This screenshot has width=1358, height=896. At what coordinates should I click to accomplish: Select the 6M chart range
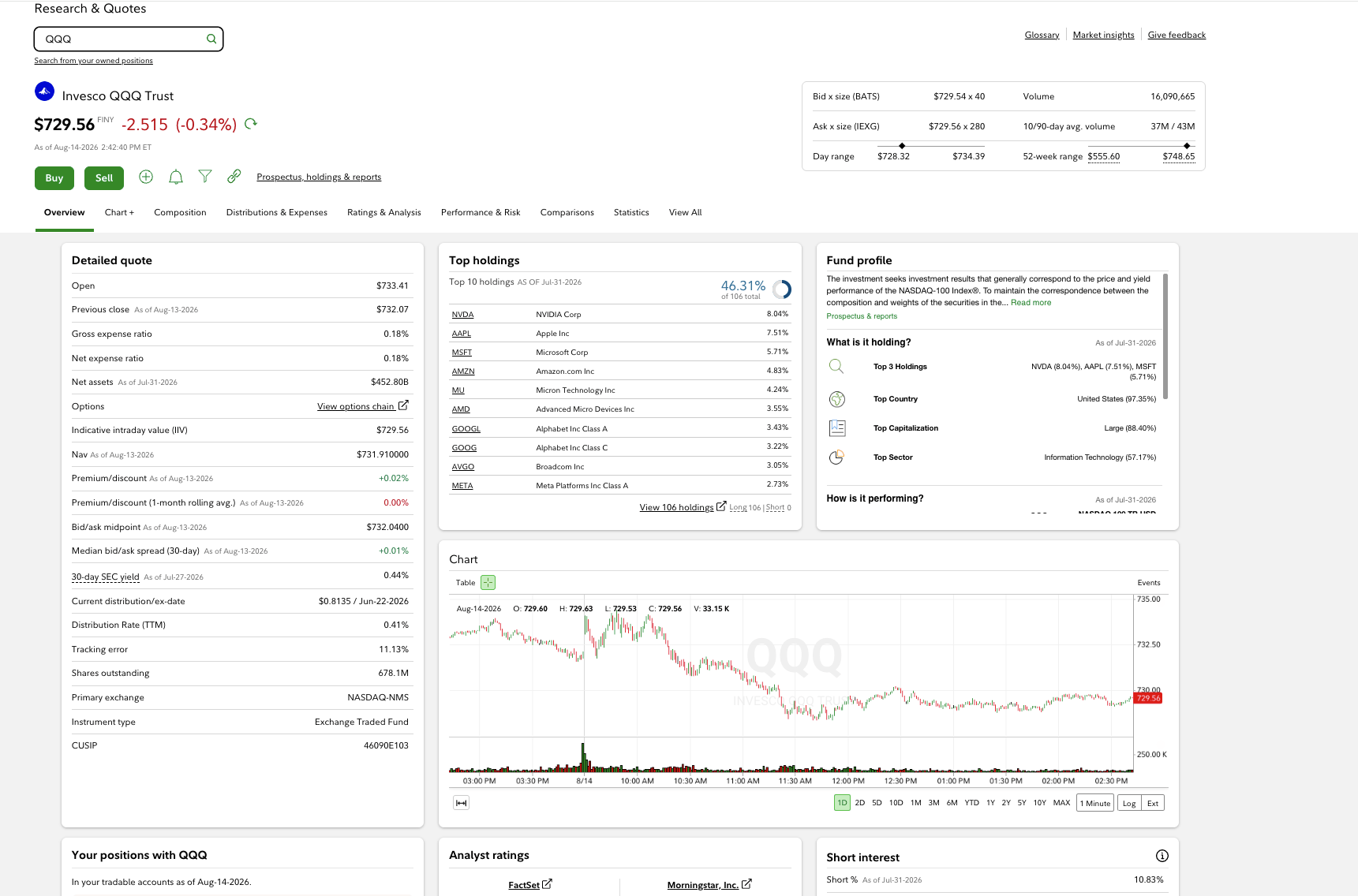(x=952, y=803)
